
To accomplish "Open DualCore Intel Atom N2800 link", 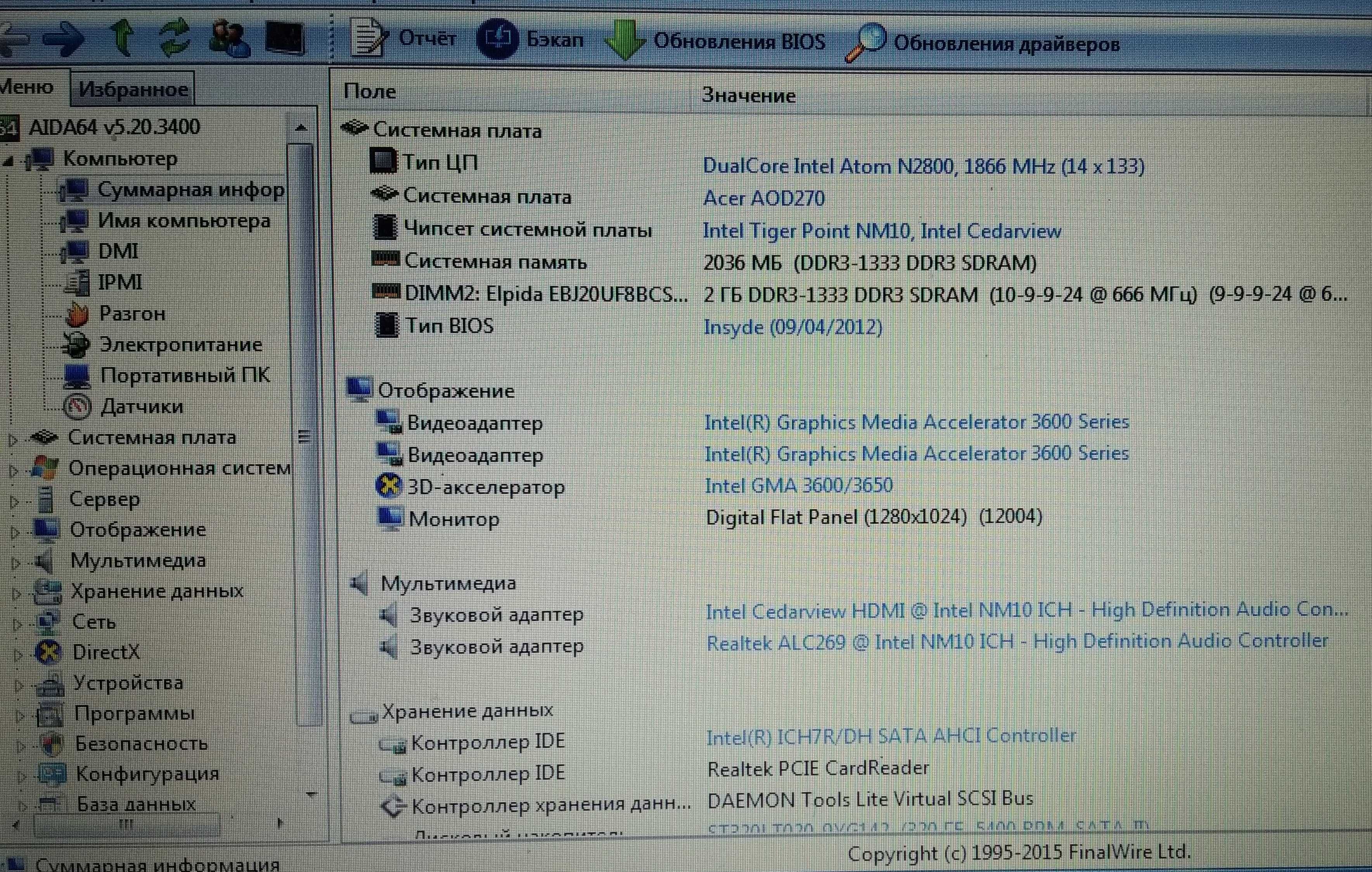I will [924, 166].
